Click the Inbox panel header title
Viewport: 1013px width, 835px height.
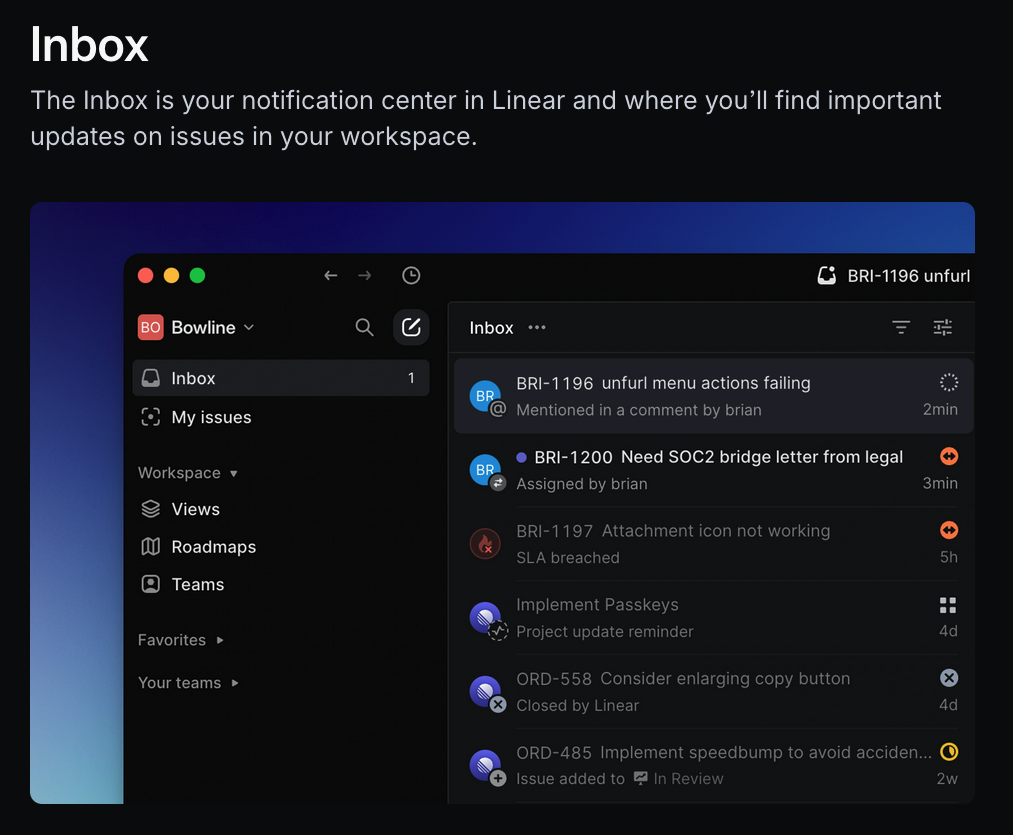click(x=491, y=328)
